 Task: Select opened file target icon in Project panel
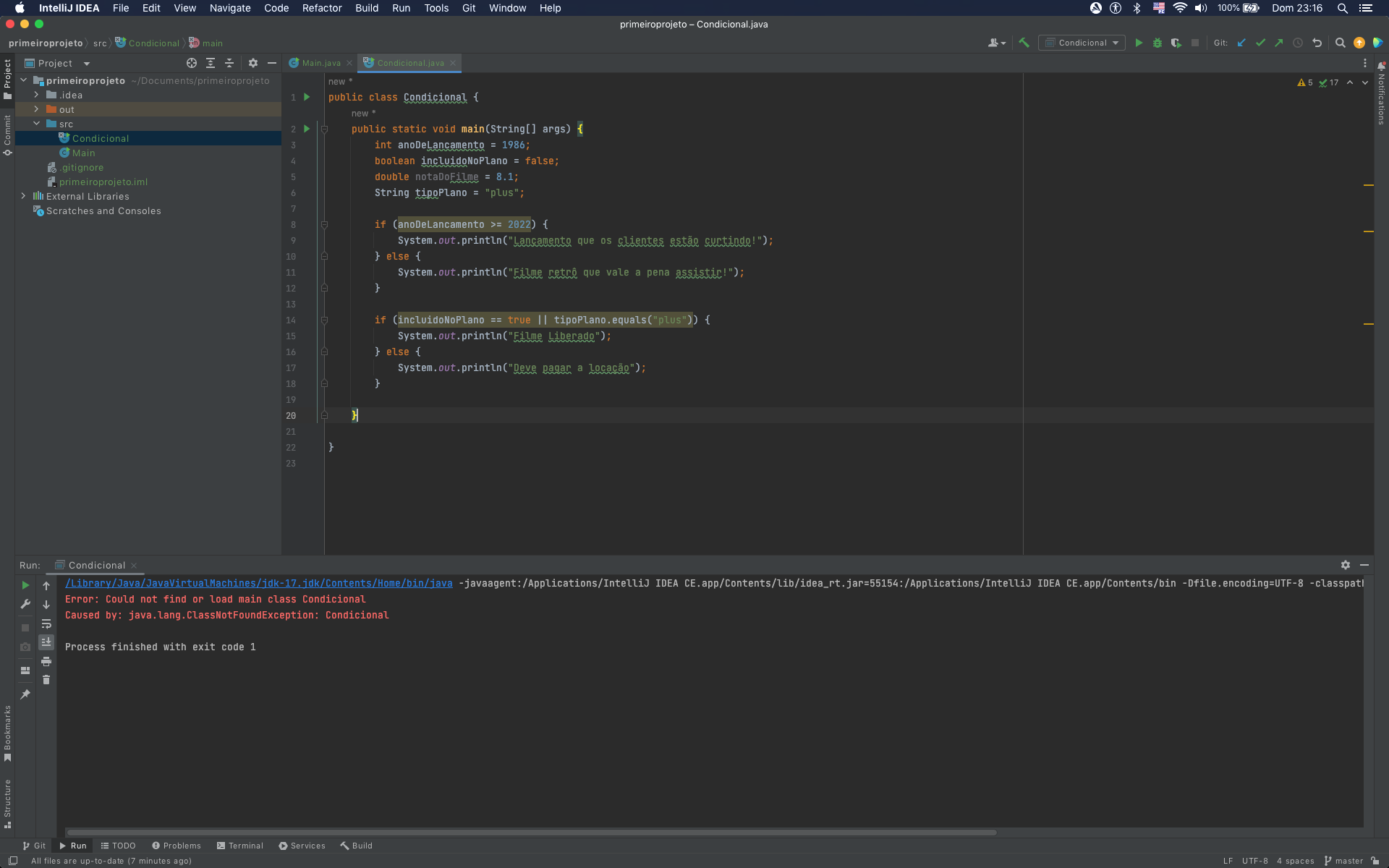(192, 63)
